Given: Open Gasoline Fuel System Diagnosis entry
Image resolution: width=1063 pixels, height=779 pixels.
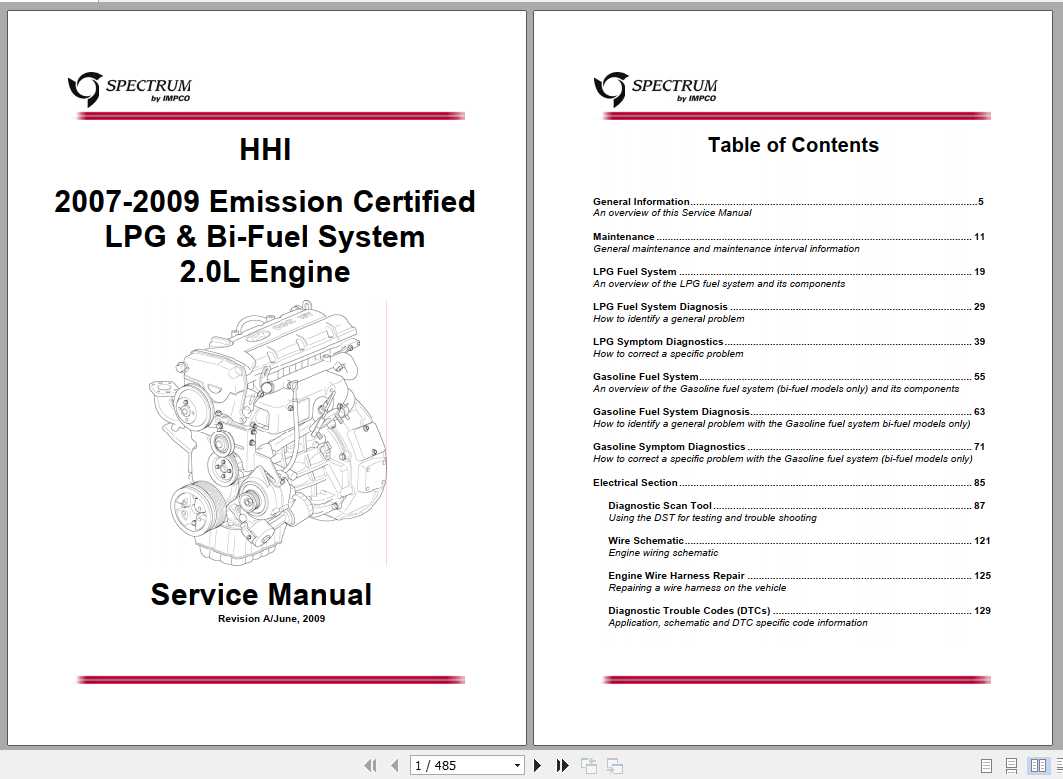Looking at the screenshot, I should pyautogui.click(x=788, y=412).
